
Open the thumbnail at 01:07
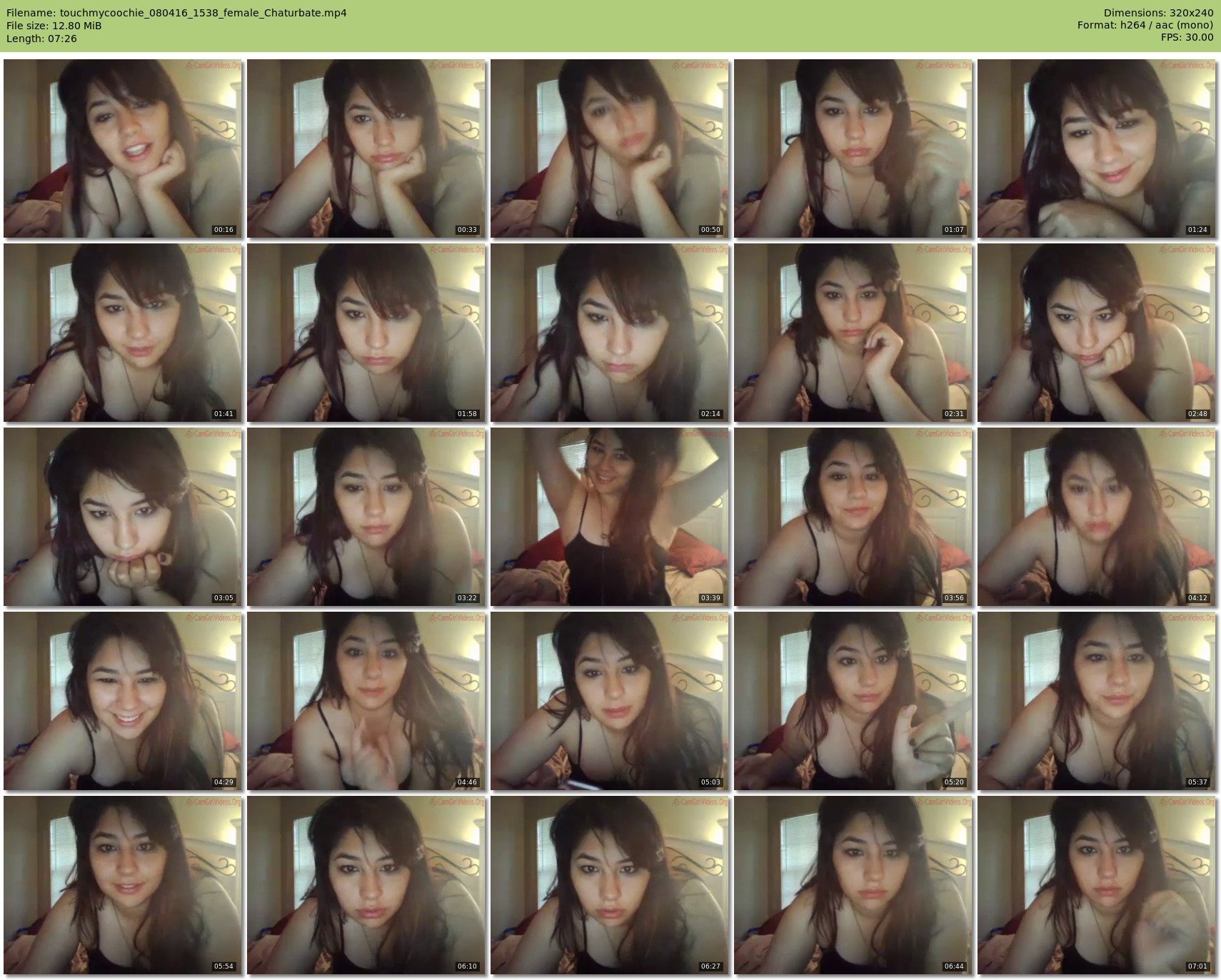pos(853,148)
